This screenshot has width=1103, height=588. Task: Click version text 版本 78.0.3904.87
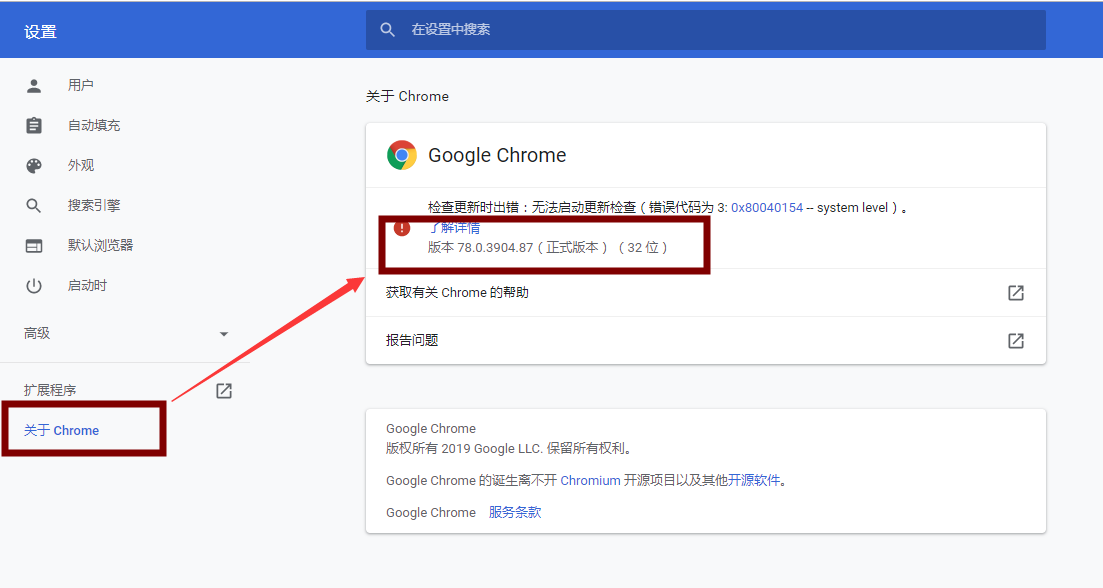(x=480, y=248)
